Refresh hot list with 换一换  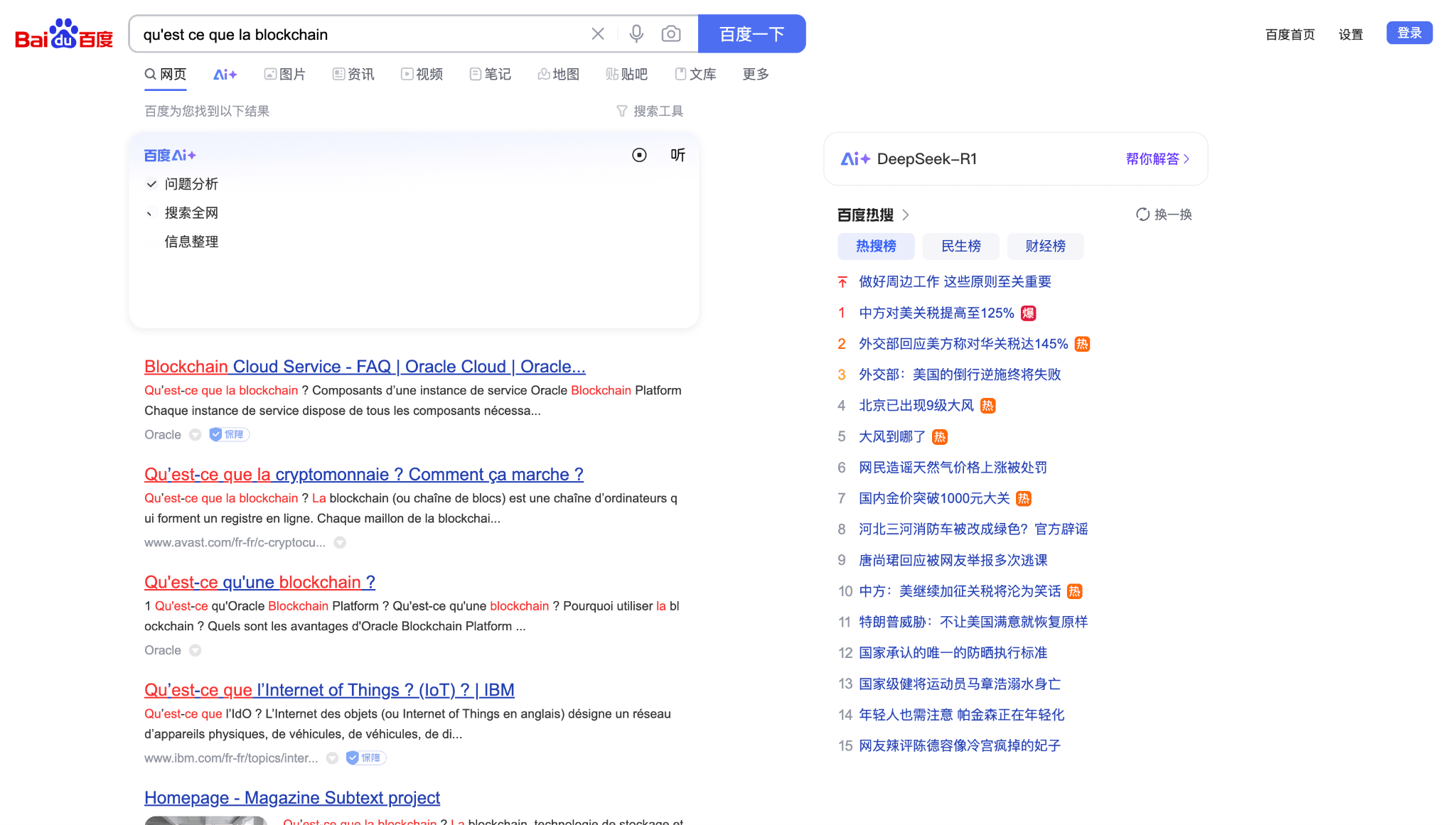pos(1164,215)
